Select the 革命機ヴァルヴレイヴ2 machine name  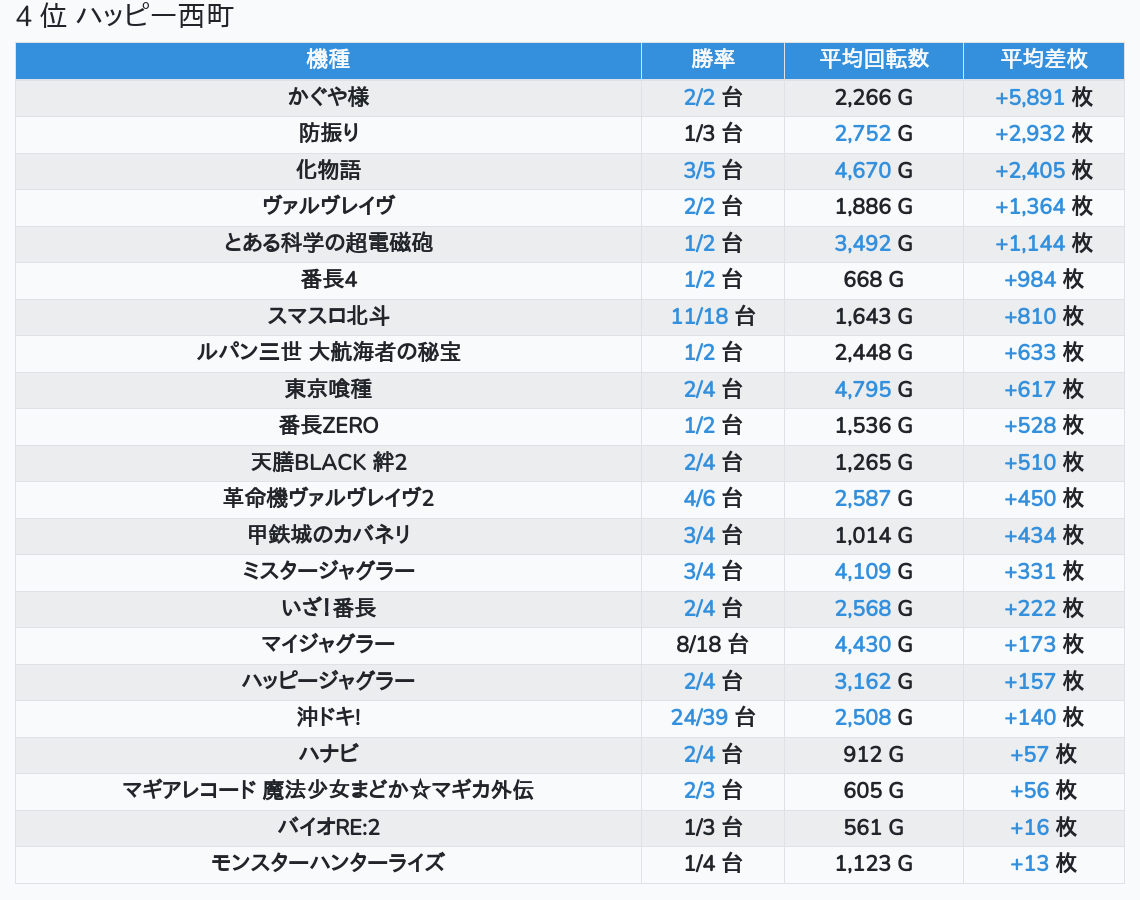coord(328,498)
